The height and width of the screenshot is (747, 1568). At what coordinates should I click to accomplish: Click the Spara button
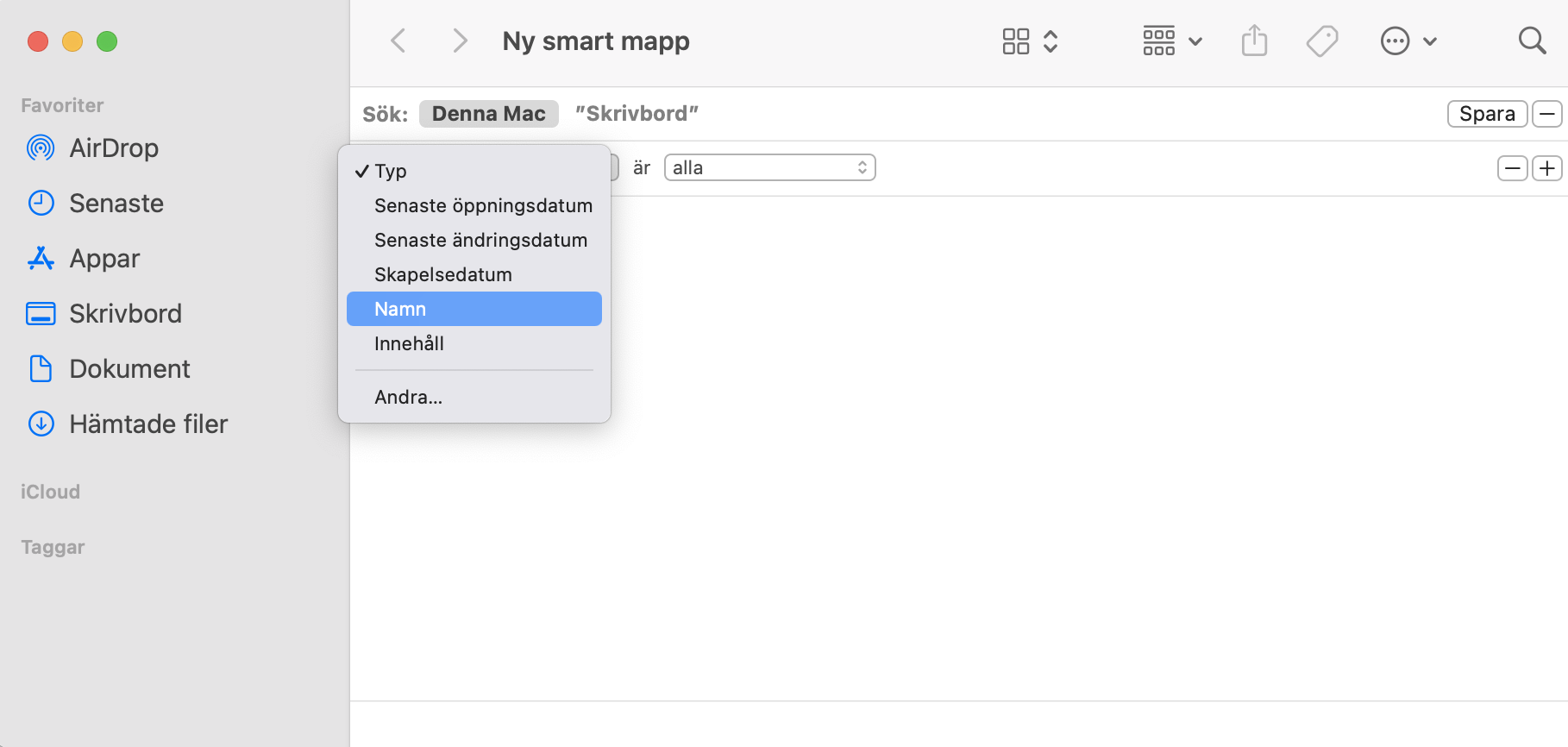(1487, 114)
